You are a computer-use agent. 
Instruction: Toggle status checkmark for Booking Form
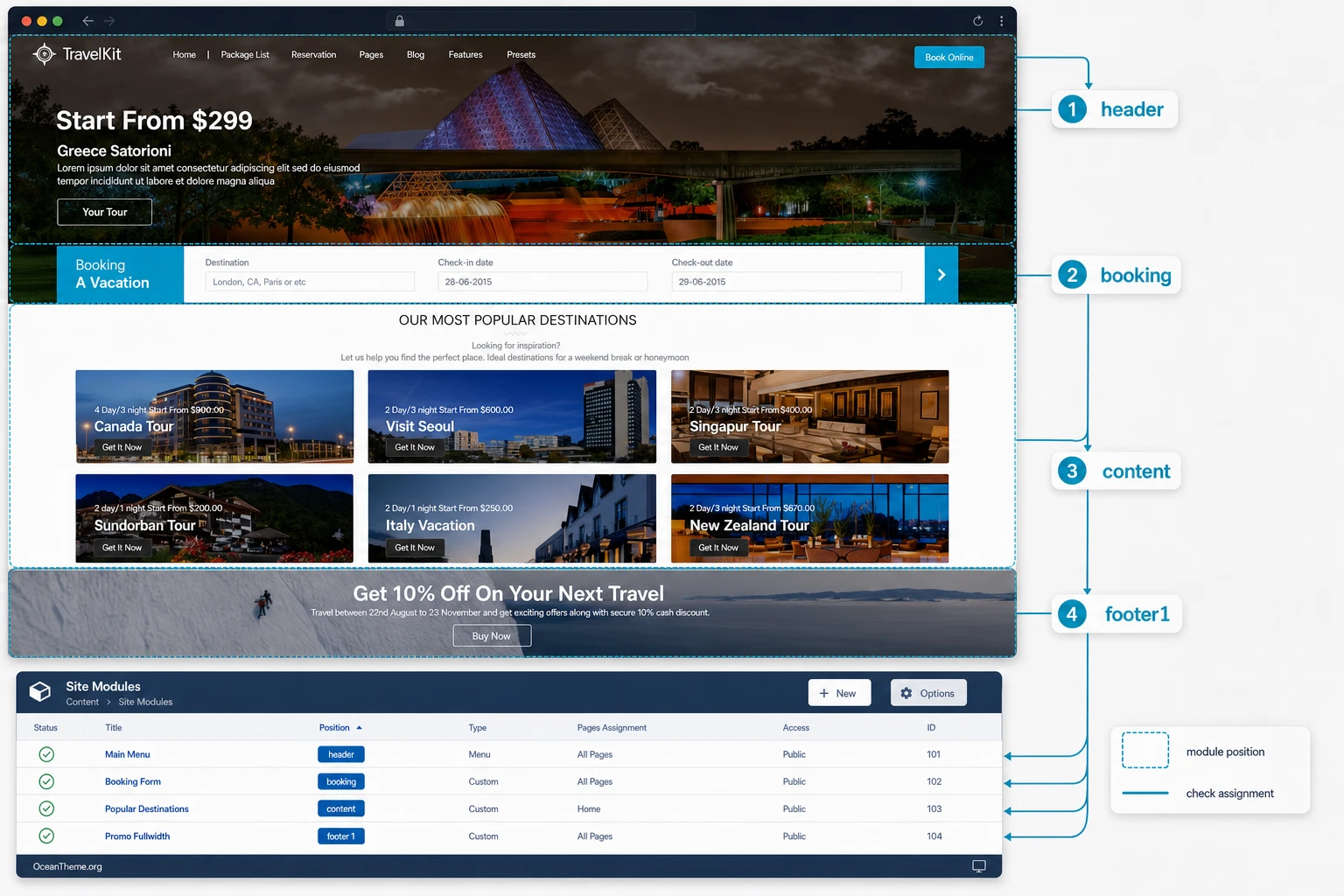[46, 781]
